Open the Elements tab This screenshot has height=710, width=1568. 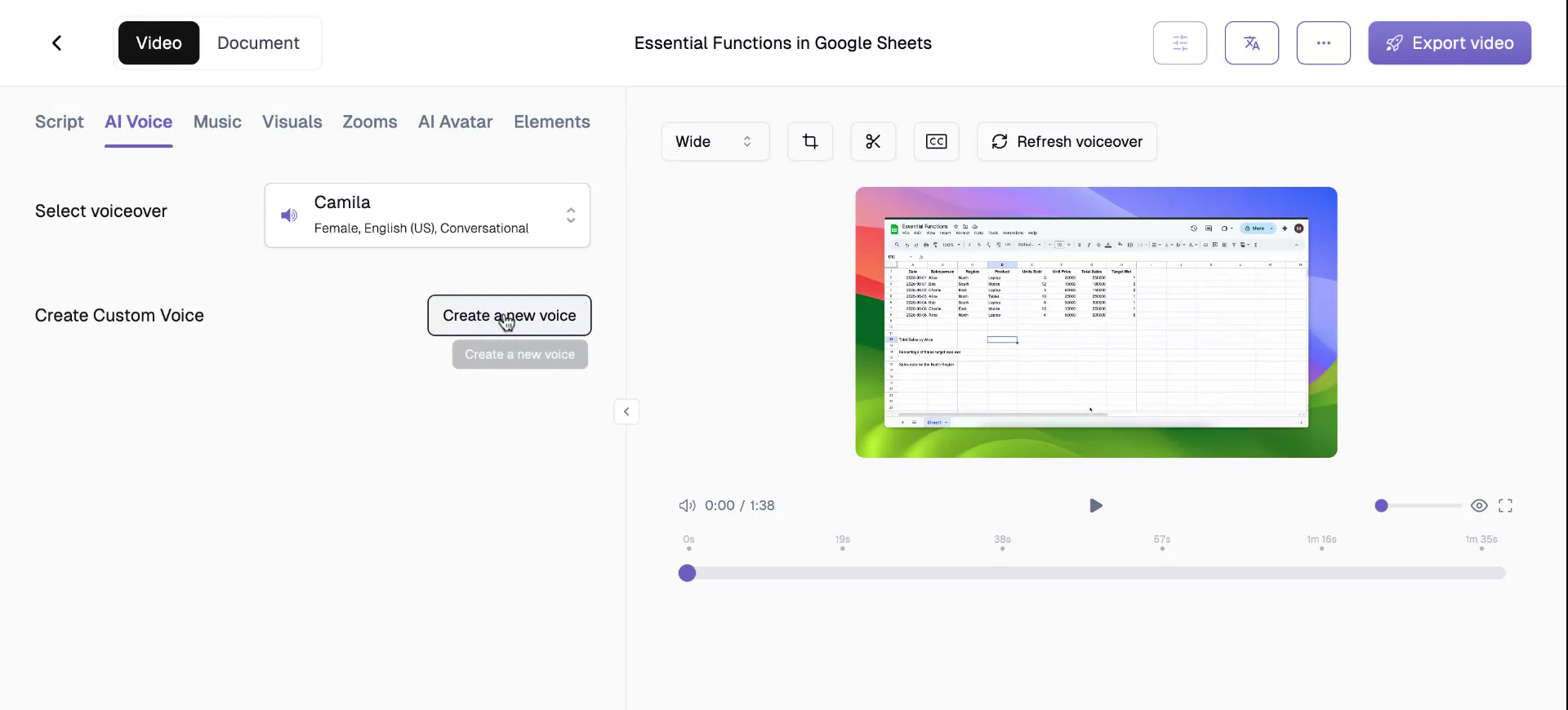click(x=552, y=122)
